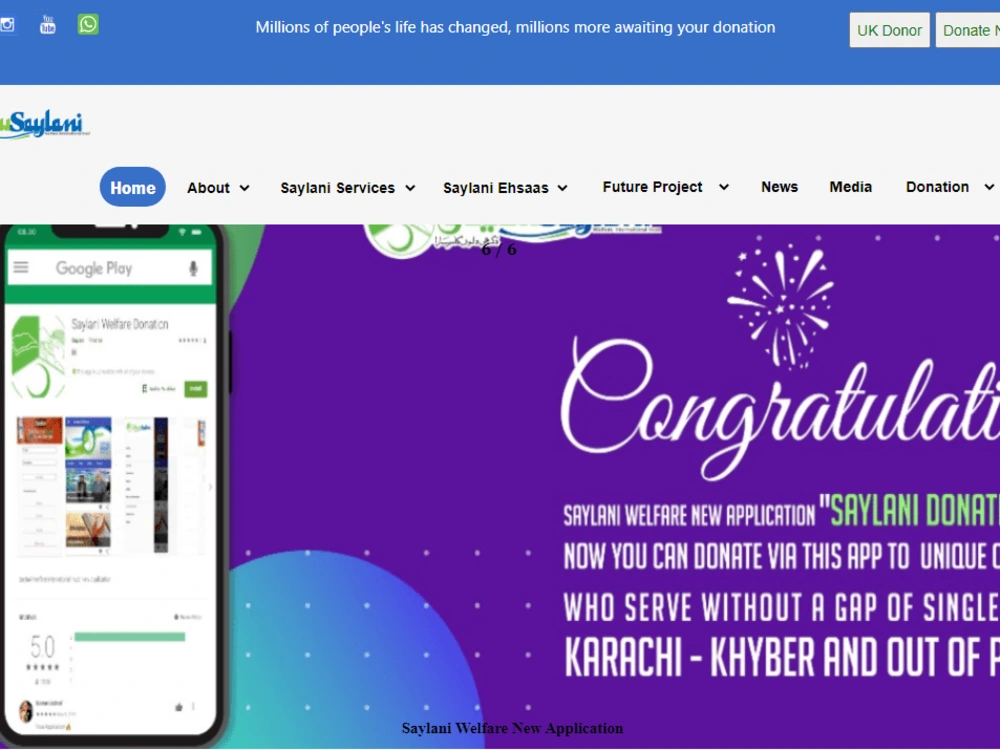1000x750 pixels.
Task: Expand the About dropdown menu
Action: point(217,188)
